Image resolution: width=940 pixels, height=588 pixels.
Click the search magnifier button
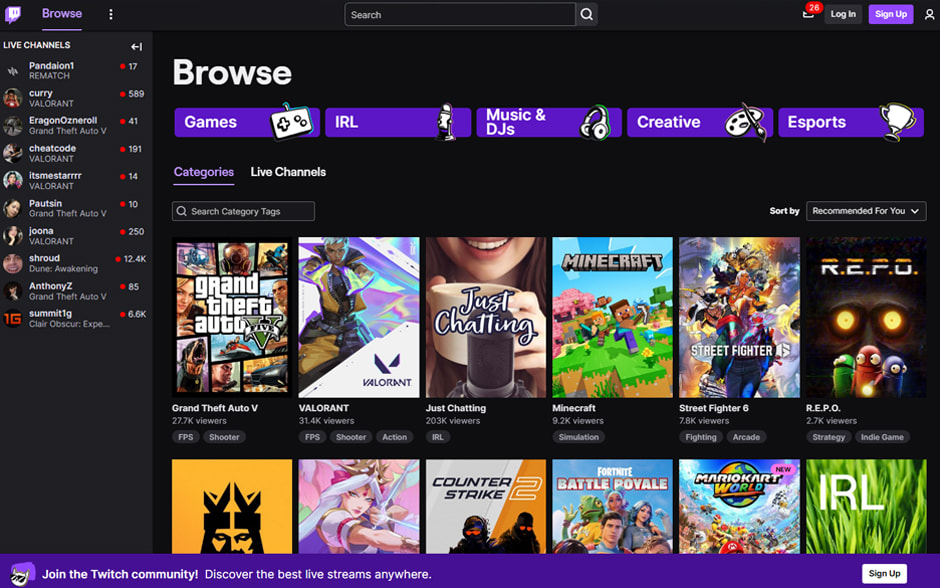587,14
